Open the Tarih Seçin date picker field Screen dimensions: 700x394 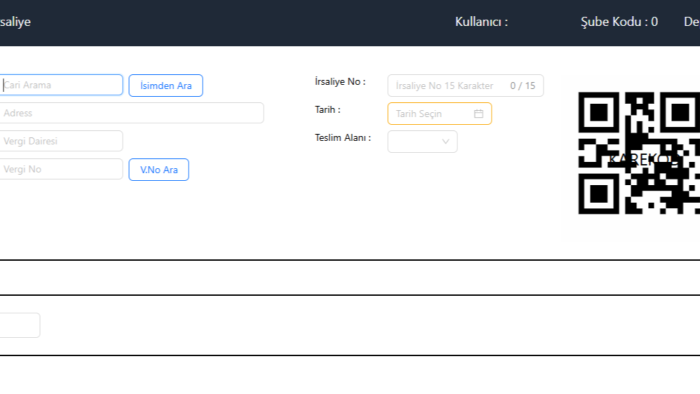pos(440,114)
